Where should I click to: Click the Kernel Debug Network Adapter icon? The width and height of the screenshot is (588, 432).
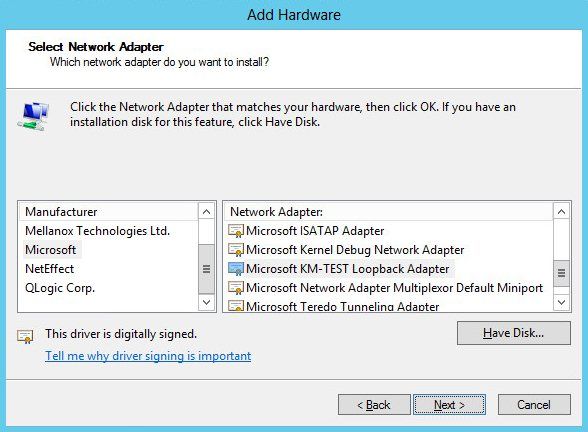click(x=236, y=250)
